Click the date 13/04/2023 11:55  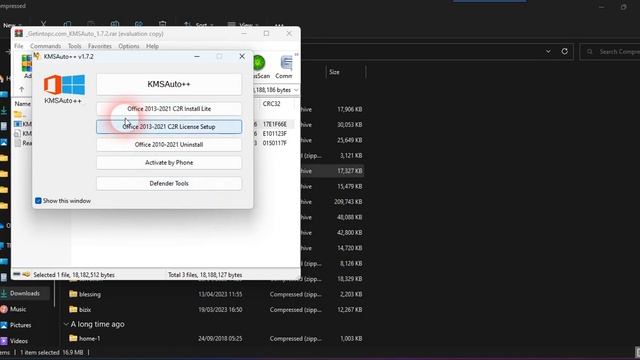pyautogui.click(x=220, y=294)
